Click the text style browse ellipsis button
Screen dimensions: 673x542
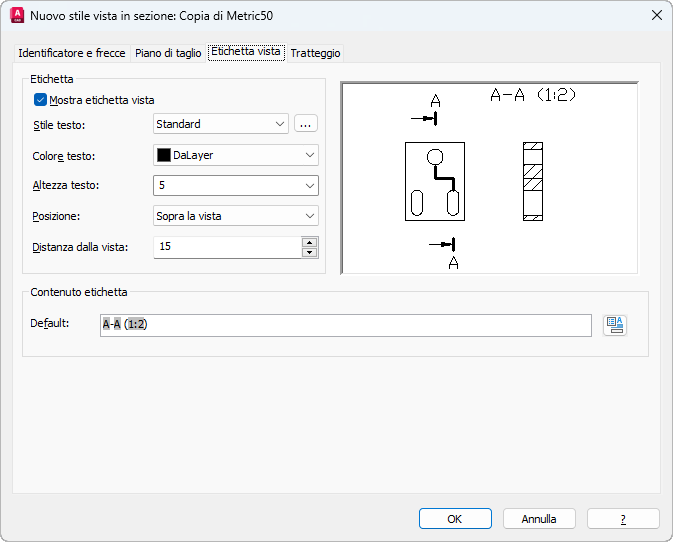[306, 124]
